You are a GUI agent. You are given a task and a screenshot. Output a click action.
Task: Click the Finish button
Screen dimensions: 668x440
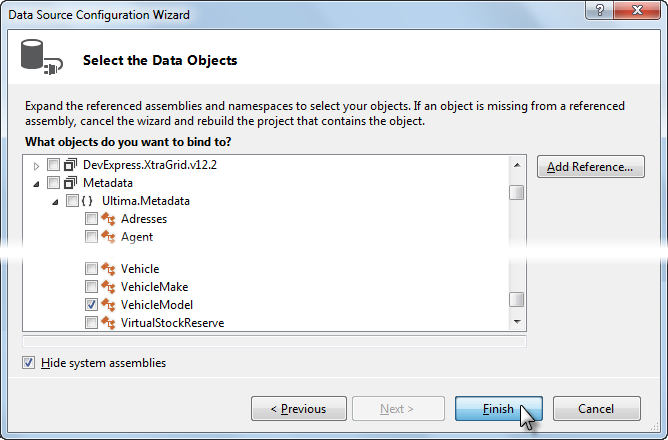[498, 408]
